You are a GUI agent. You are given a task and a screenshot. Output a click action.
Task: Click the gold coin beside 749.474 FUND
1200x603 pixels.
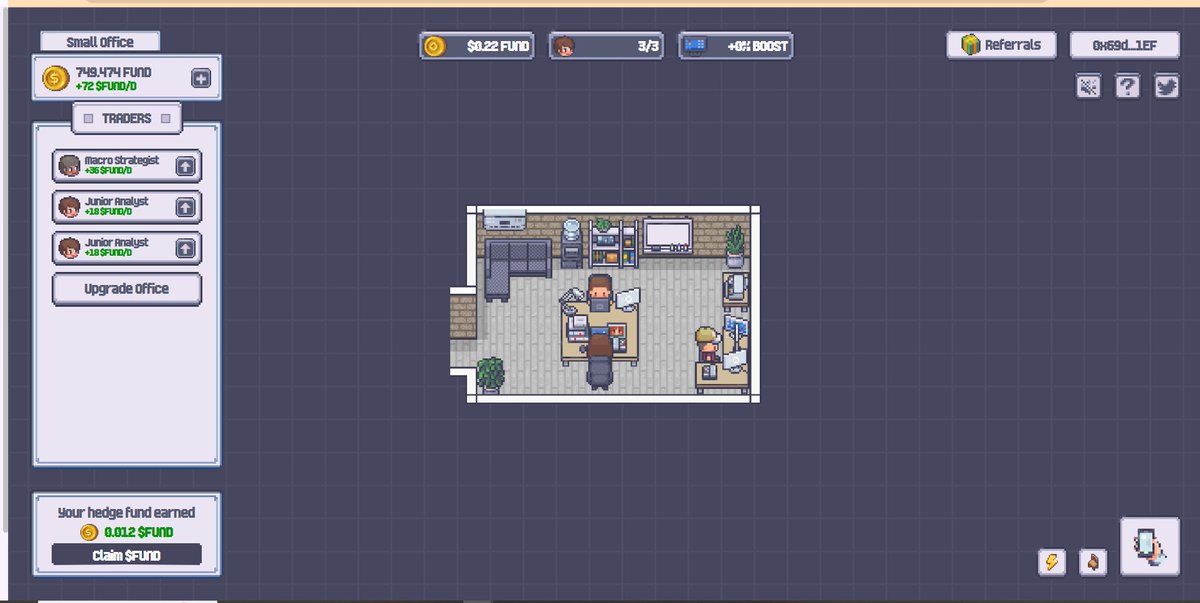[x=56, y=78]
